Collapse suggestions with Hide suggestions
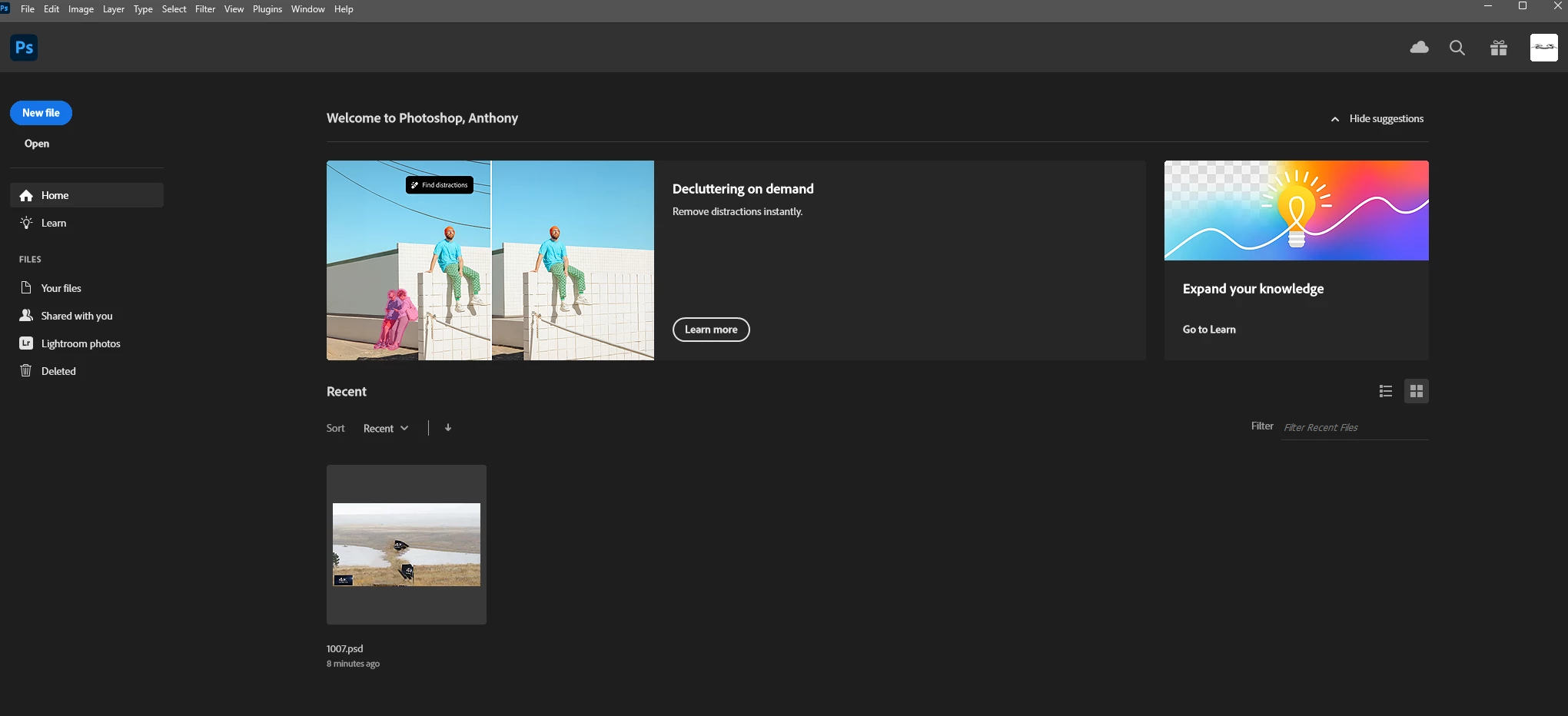The image size is (1568, 716). coord(1377,118)
